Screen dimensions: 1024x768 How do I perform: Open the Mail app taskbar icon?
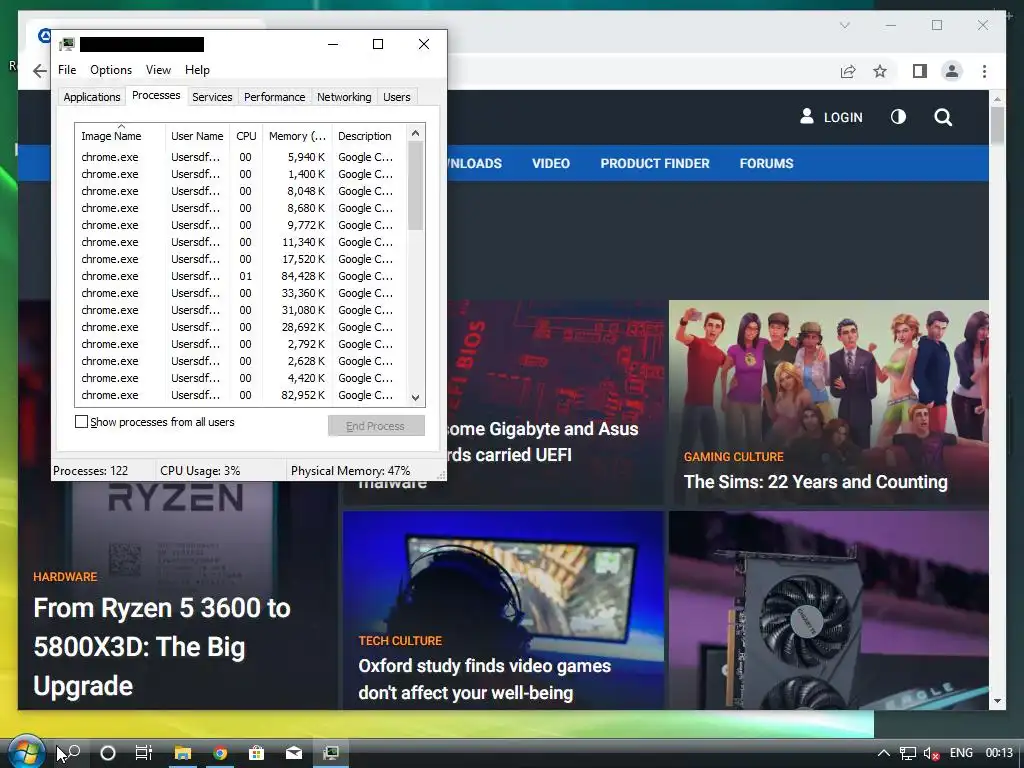click(x=294, y=753)
